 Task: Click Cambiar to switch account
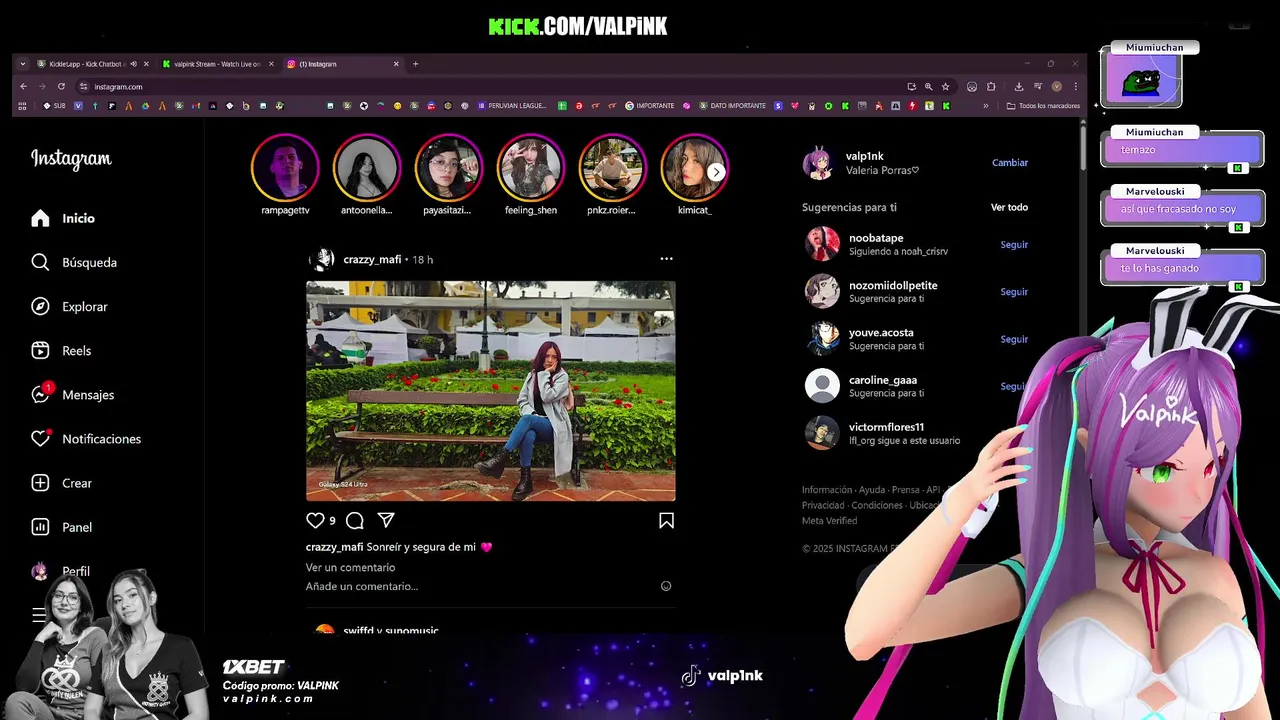pyautogui.click(x=1010, y=162)
